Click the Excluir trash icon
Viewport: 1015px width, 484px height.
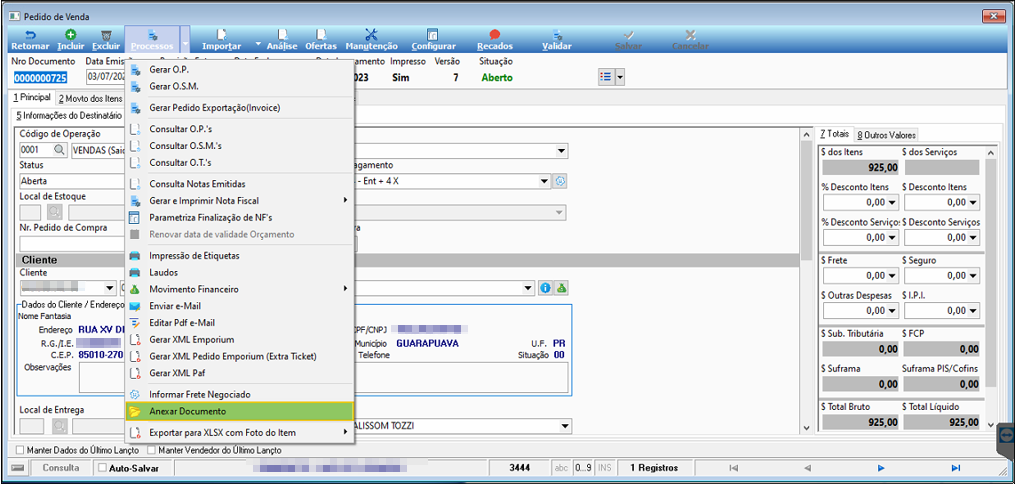pos(107,35)
